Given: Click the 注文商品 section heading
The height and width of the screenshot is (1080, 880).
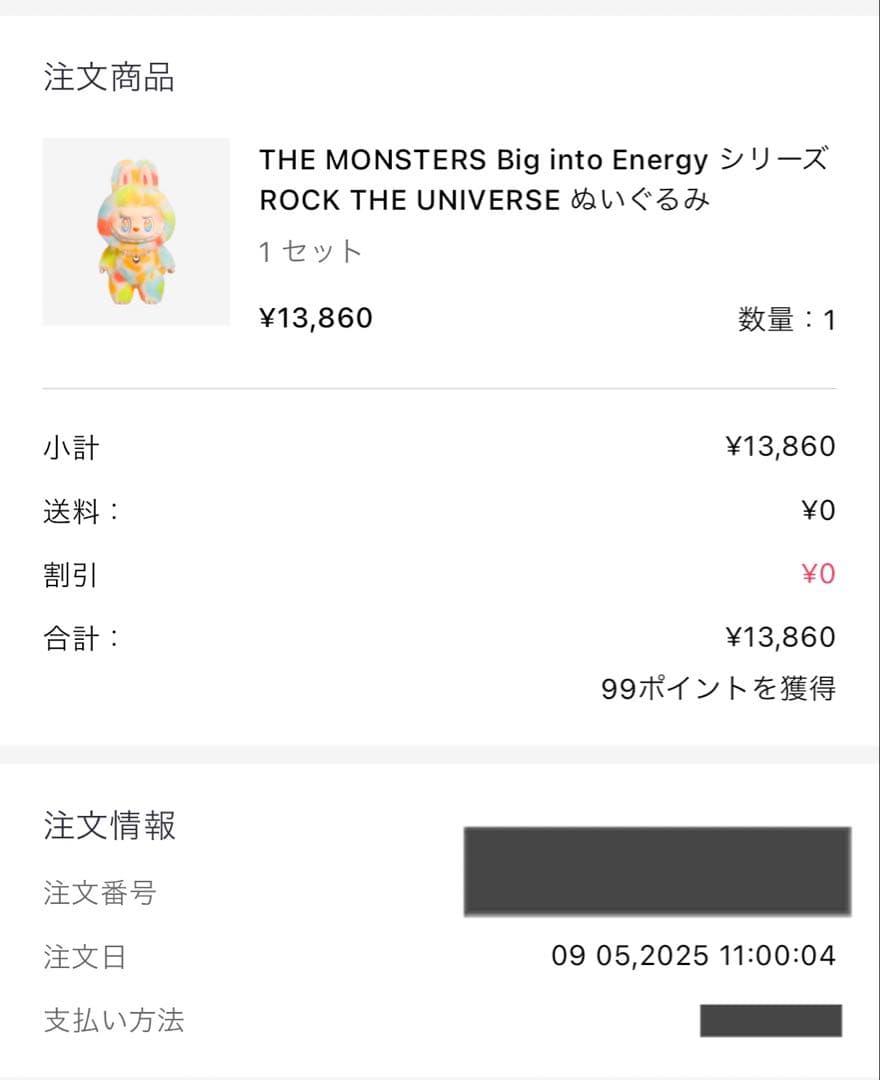Looking at the screenshot, I should (x=109, y=77).
